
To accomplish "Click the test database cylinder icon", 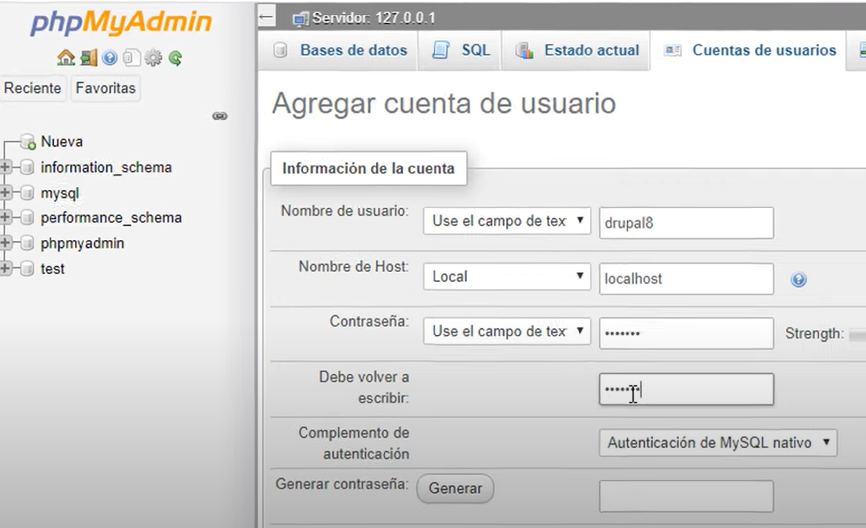I will tap(27, 268).
